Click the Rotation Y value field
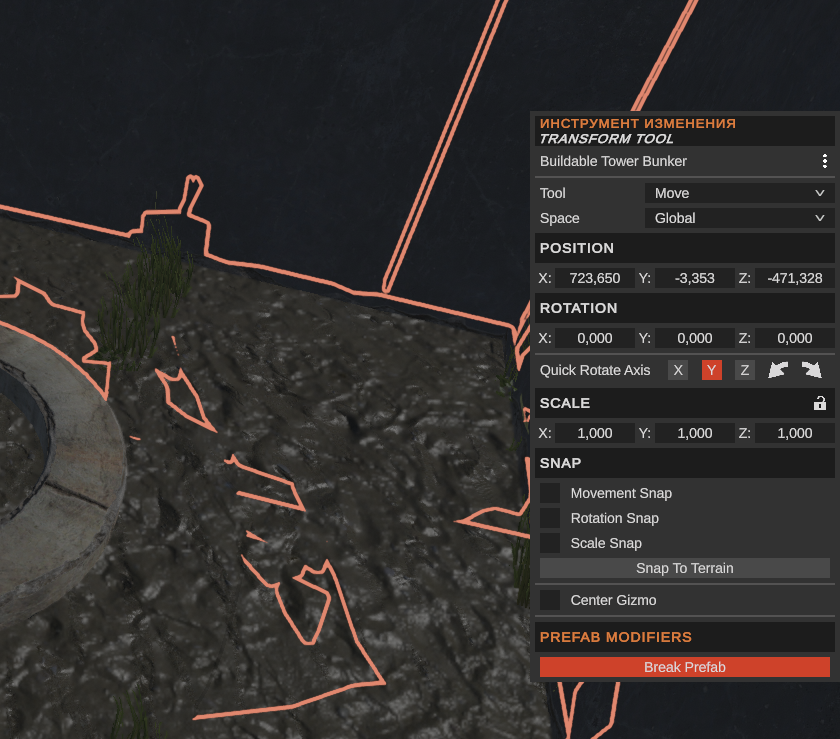Screen dimensions: 840x739 pyautogui.click(x=695, y=338)
